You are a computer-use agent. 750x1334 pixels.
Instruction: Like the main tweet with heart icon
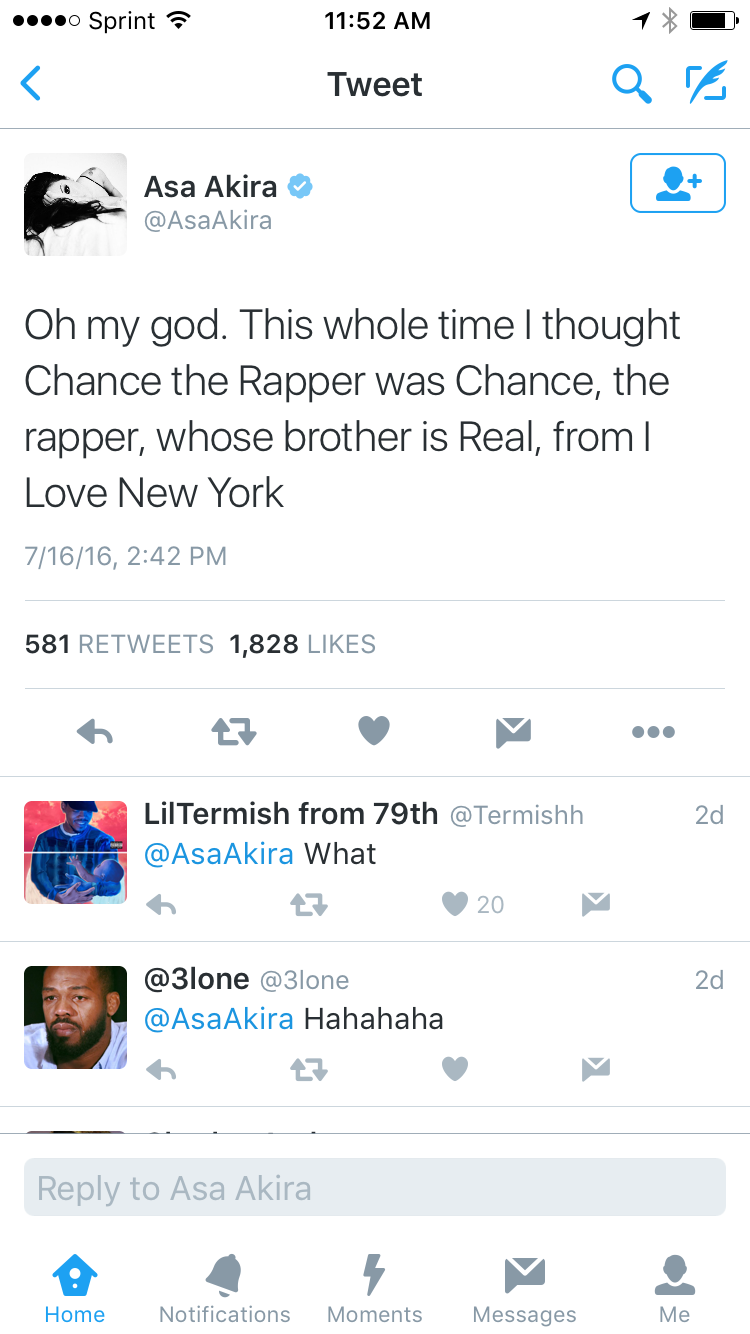pyautogui.click(x=373, y=733)
